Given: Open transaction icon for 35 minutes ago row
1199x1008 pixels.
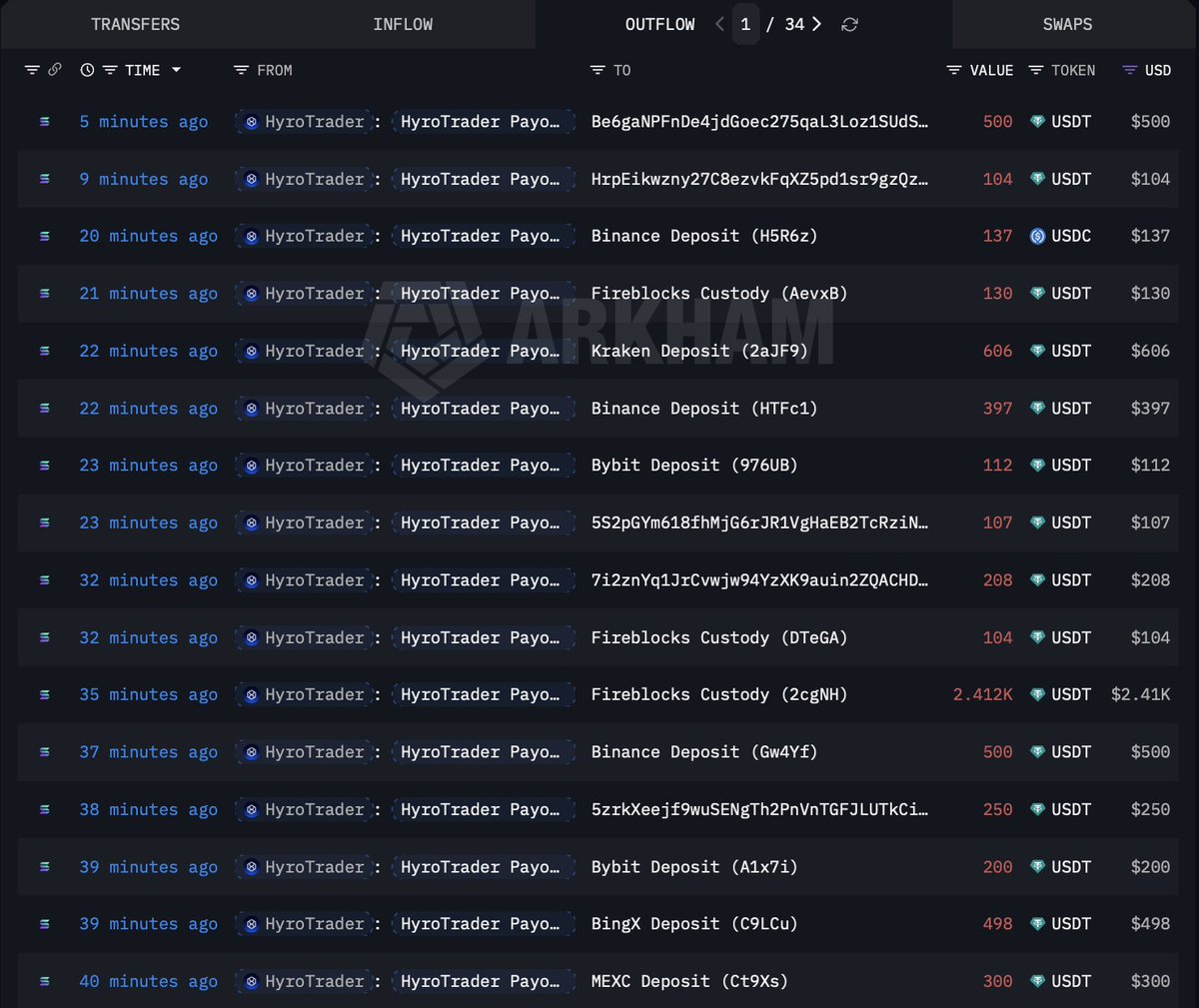Looking at the screenshot, I should [44, 695].
